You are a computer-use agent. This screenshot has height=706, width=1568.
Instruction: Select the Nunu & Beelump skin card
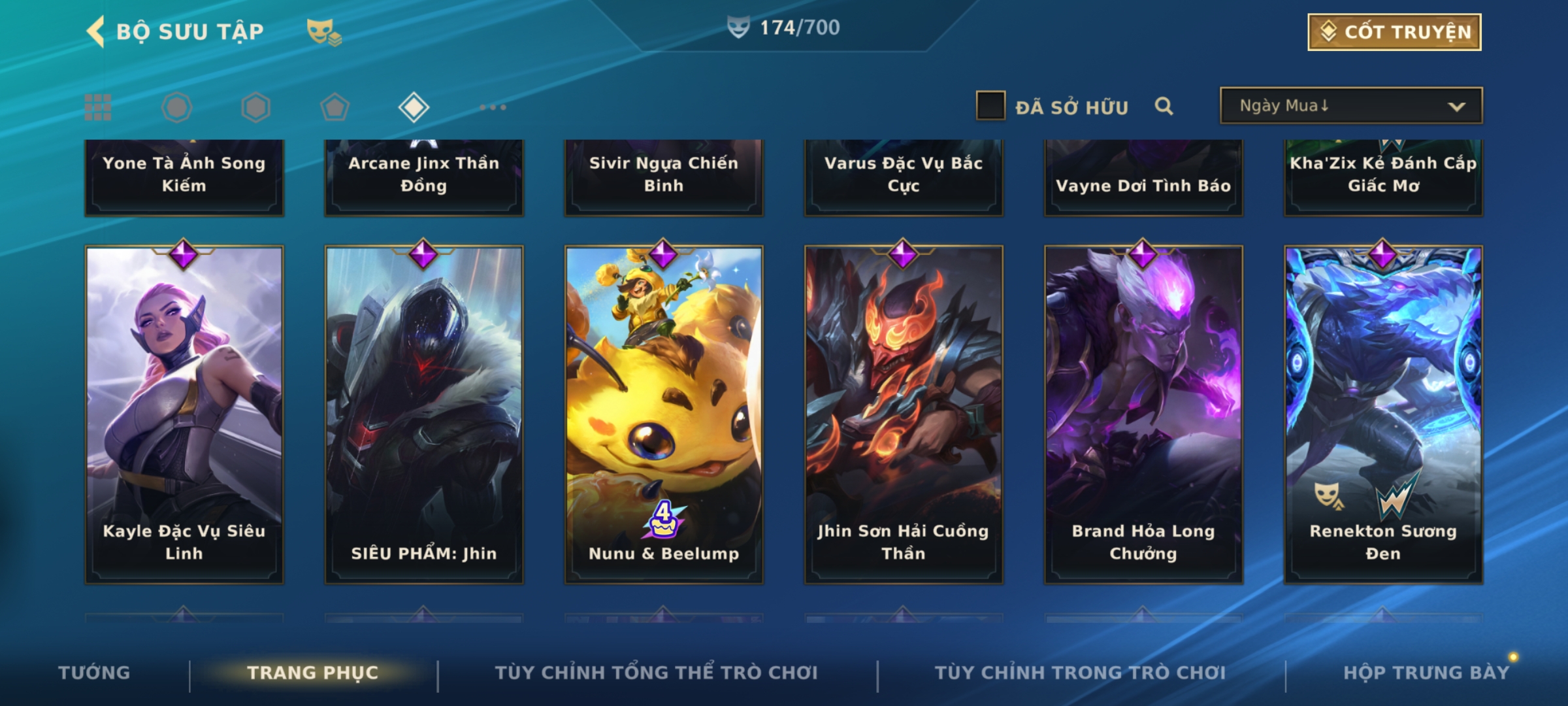tap(664, 415)
